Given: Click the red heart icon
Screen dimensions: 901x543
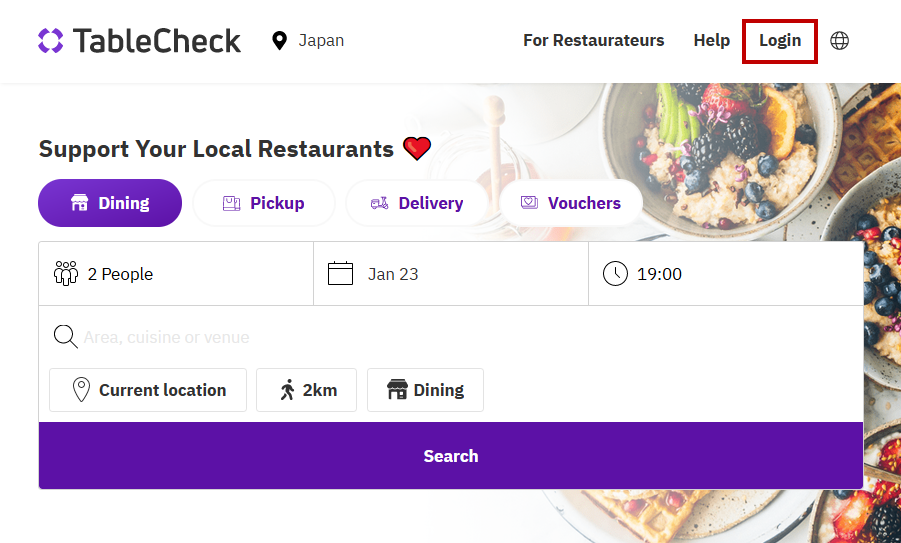Looking at the screenshot, I should click(417, 150).
